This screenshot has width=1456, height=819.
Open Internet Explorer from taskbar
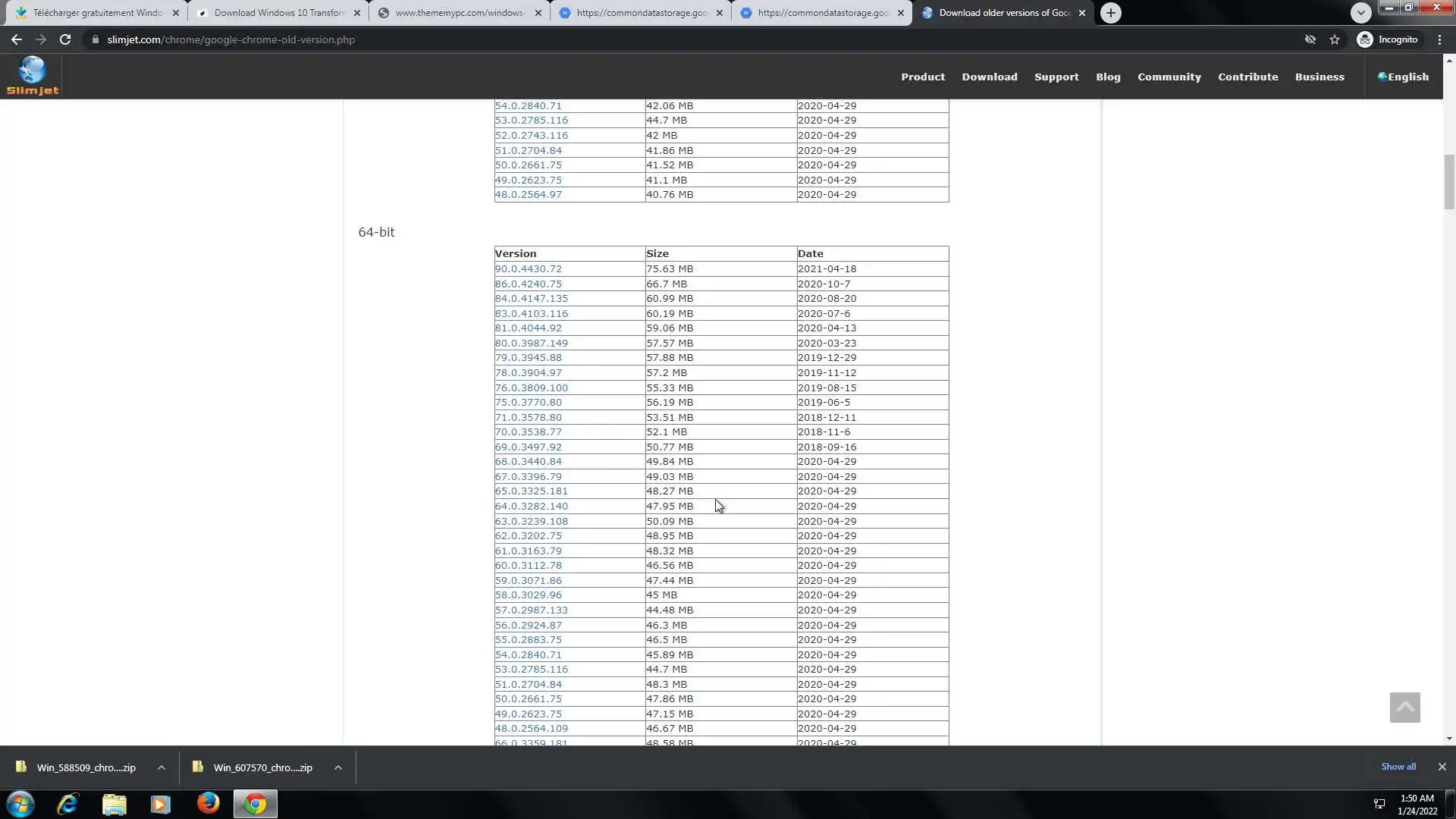(x=67, y=804)
